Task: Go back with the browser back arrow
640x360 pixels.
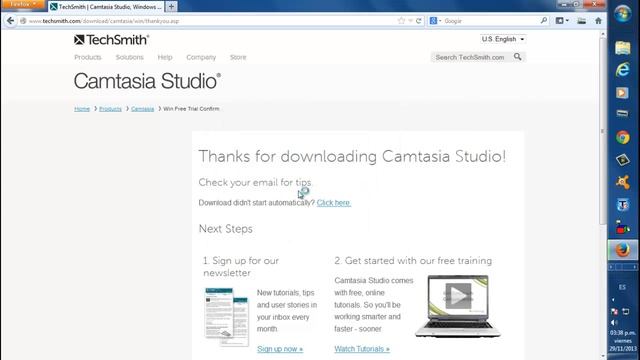Action: [x=10, y=20]
